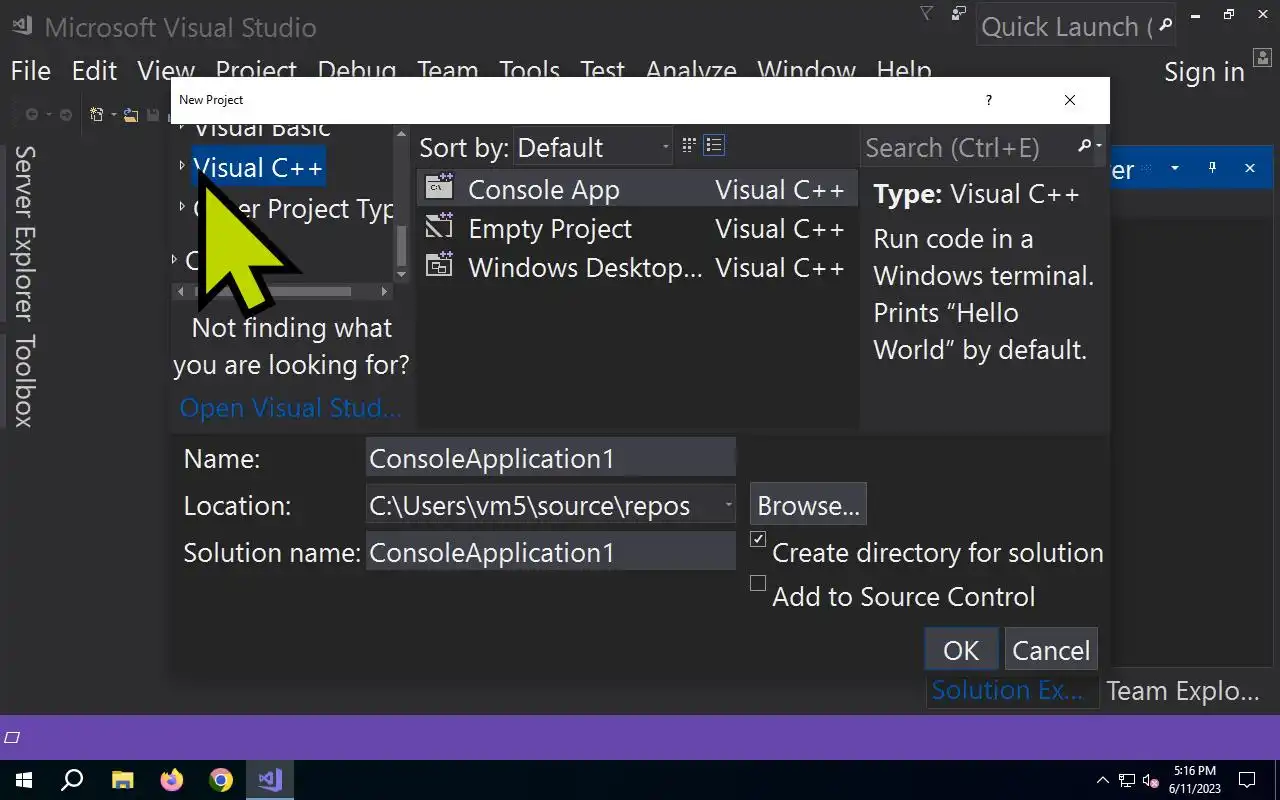This screenshot has height=800, width=1280.
Task: Click the Sign in link
Action: (1204, 72)
